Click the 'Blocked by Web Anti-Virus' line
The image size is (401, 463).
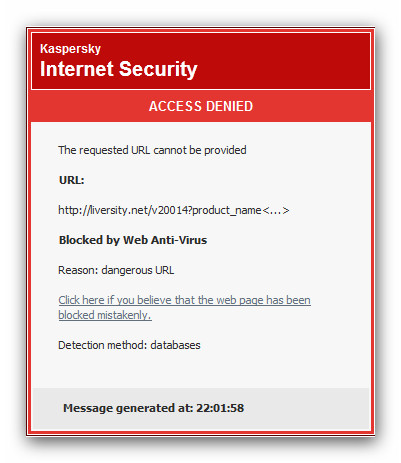coord(133,240)
